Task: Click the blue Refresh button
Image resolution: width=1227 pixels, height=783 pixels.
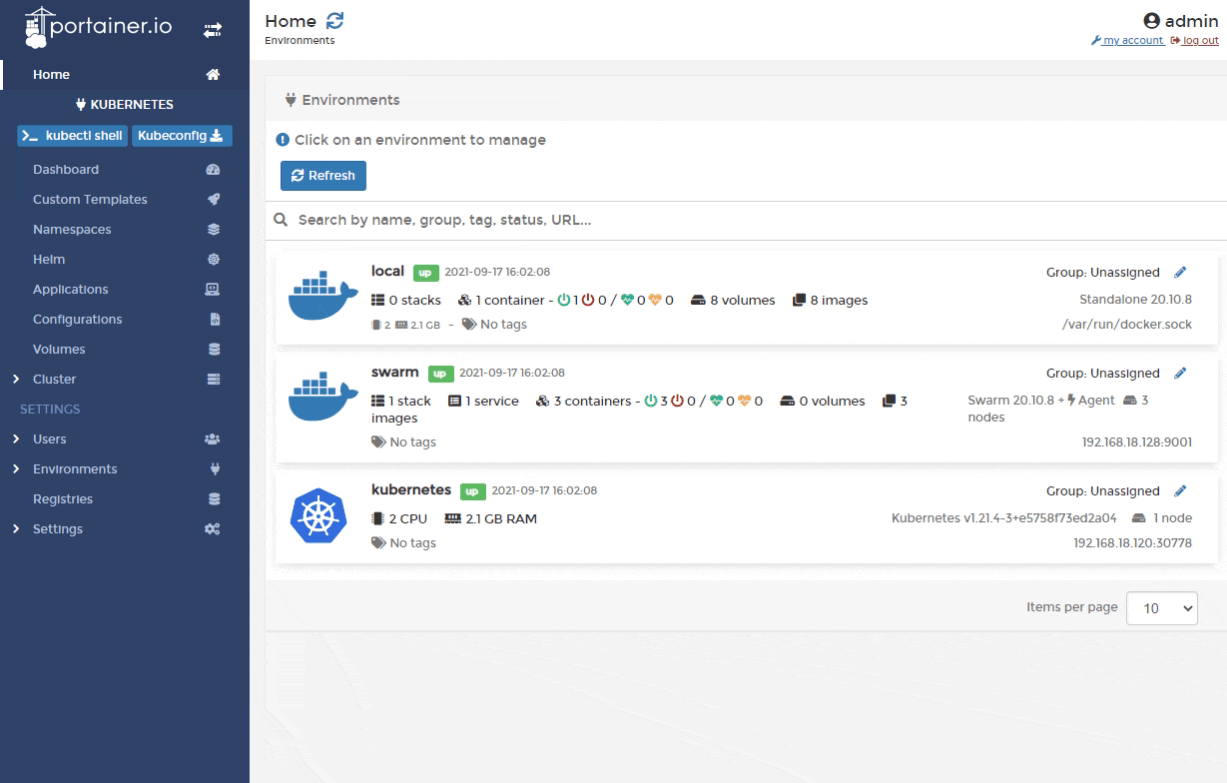Action: (323, 175)
